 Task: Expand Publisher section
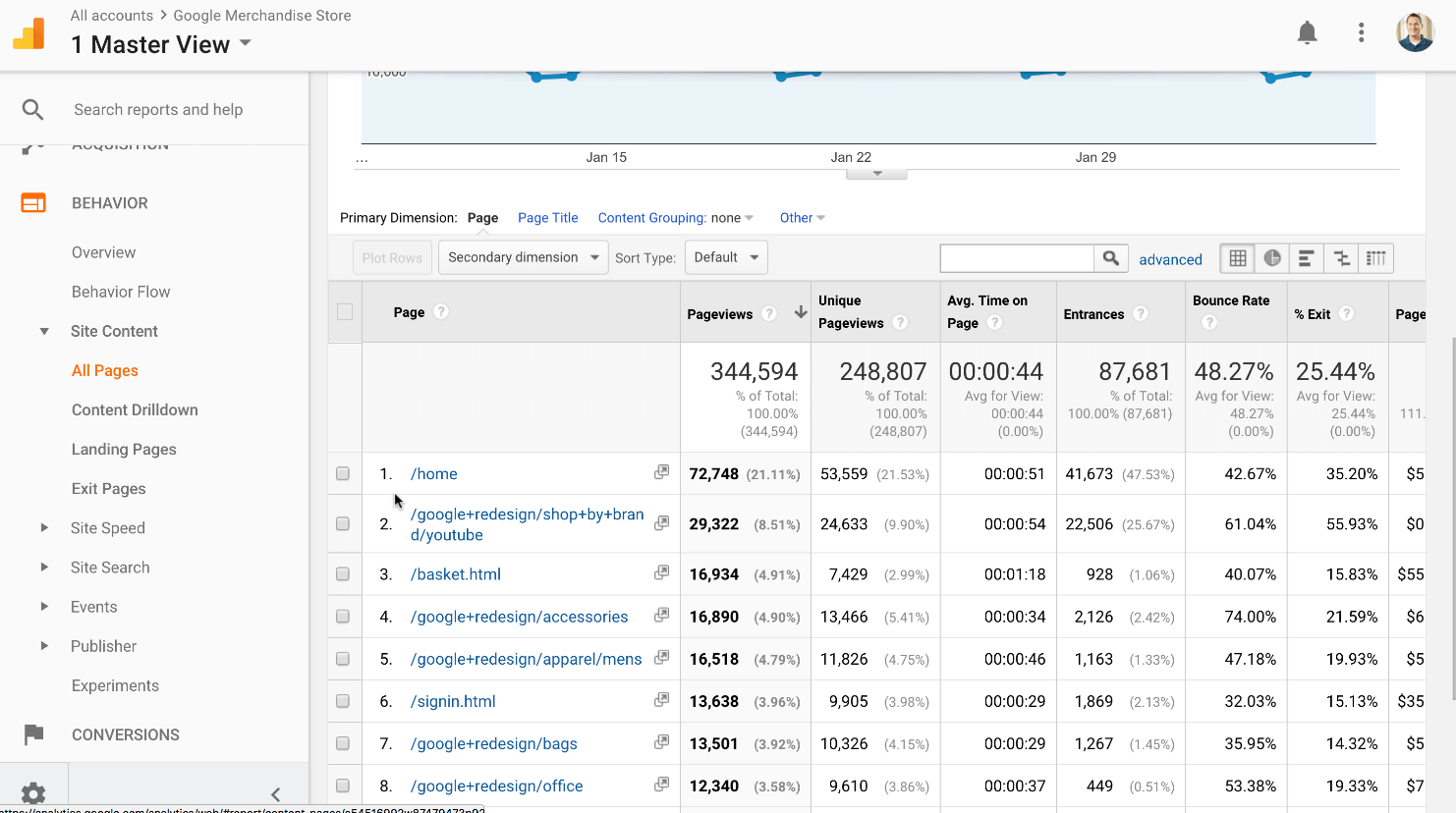point(44,645)
